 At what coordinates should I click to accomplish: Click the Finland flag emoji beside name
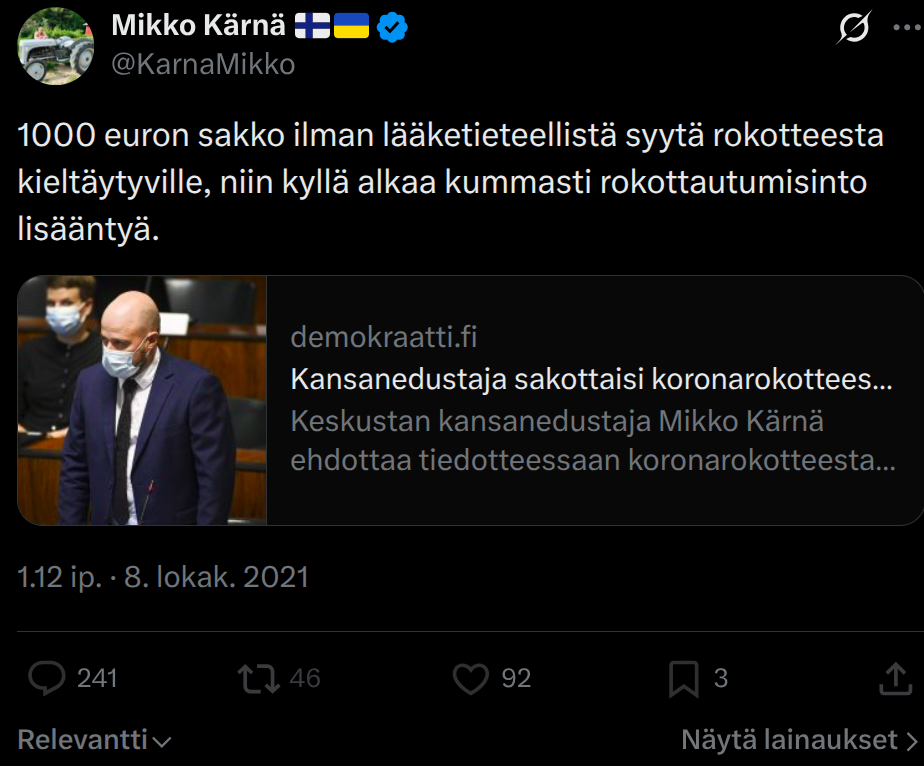312,27
